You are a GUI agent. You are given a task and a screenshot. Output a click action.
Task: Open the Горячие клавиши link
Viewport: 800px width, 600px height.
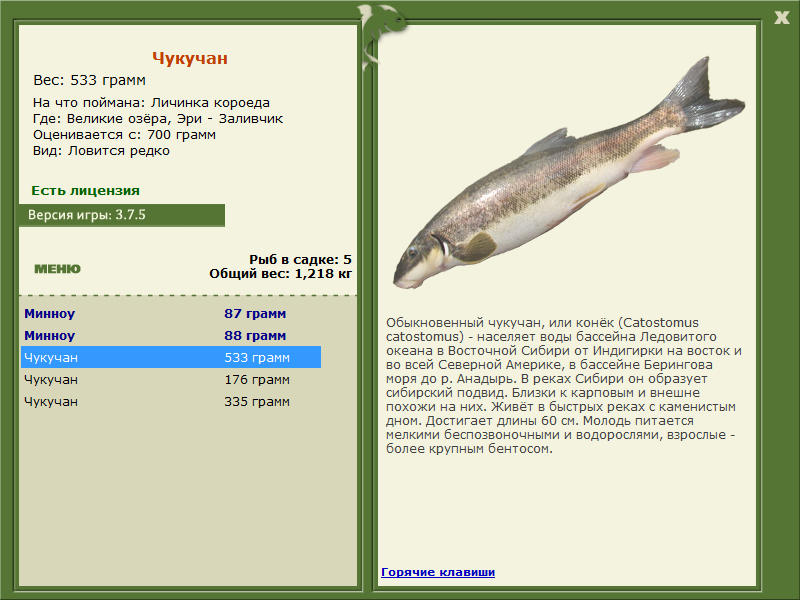[x=438, y=572]
